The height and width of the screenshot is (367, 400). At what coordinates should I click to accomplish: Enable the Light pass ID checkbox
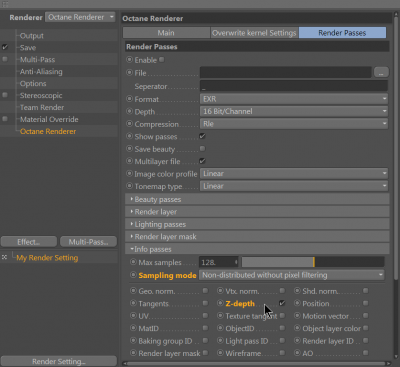click(282, 340)
